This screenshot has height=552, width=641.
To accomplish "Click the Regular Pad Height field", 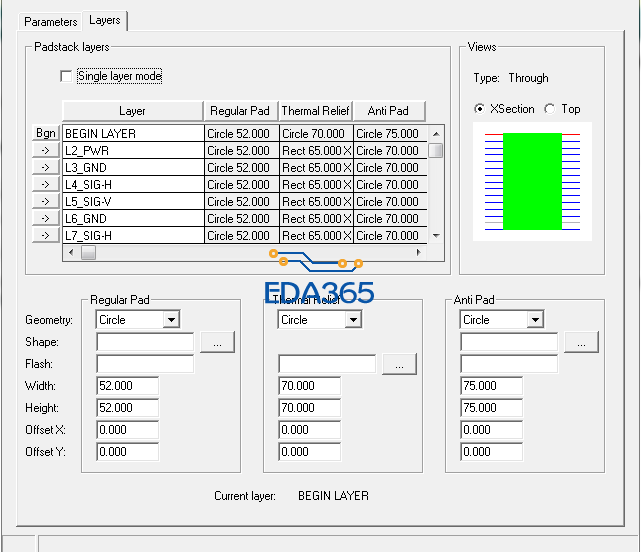I will pyautogui.click(x=128, y=408).
